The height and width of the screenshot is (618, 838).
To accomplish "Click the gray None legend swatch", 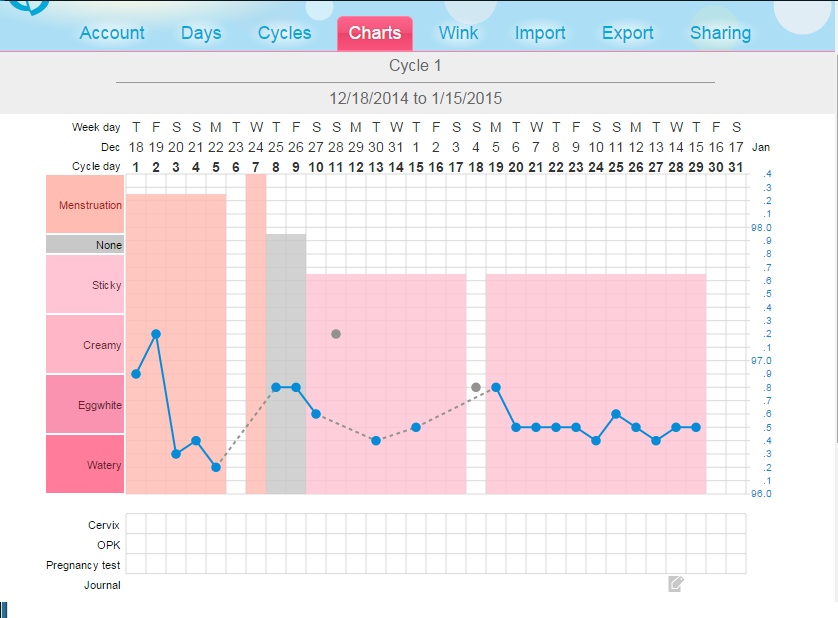I will pyautogui.click(x=85, y=245).
